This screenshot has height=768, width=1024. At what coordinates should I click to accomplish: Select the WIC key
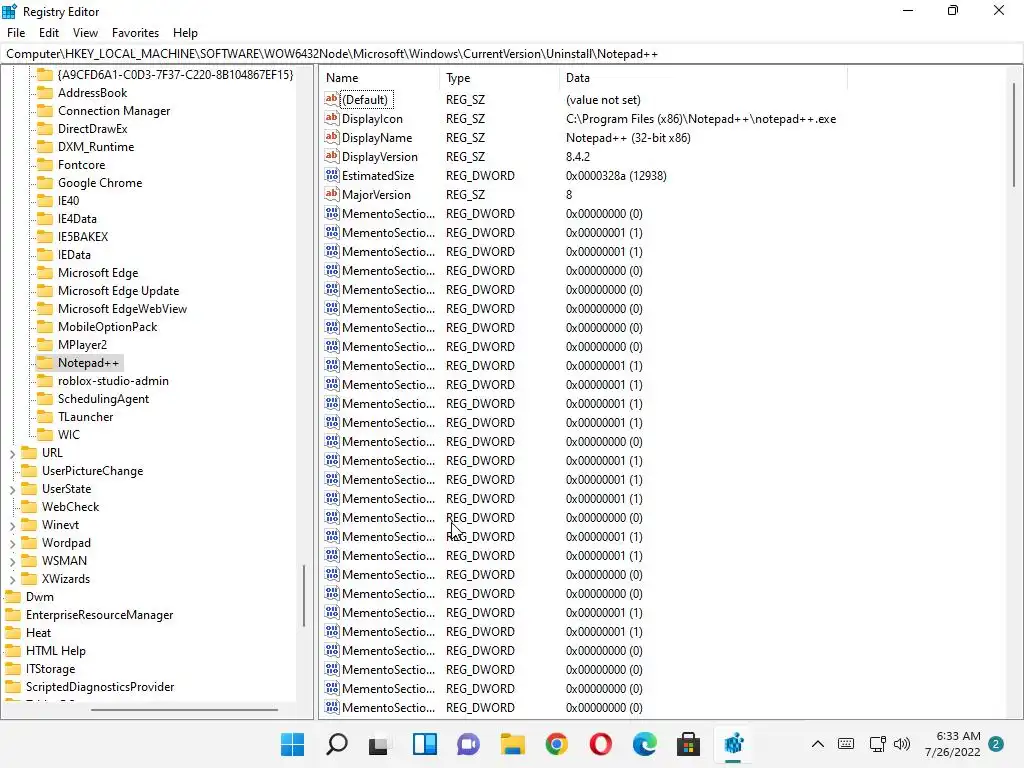coord(69,434)
